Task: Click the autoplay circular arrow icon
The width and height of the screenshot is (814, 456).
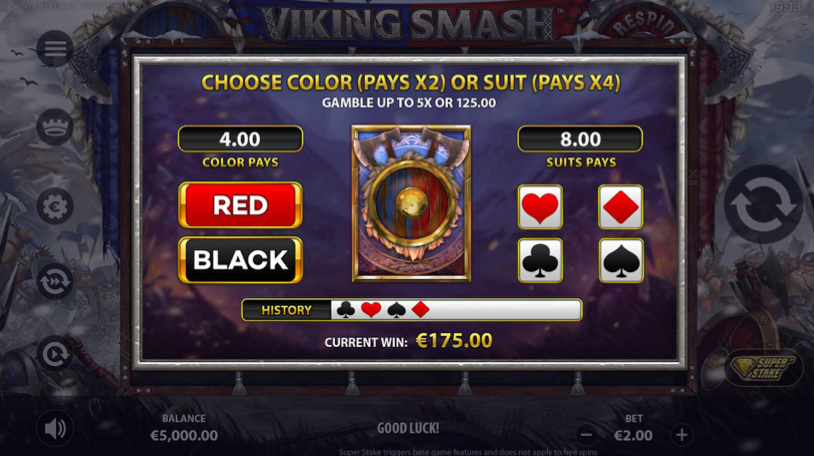Action: pyautogui.click(x=55, y=354)
